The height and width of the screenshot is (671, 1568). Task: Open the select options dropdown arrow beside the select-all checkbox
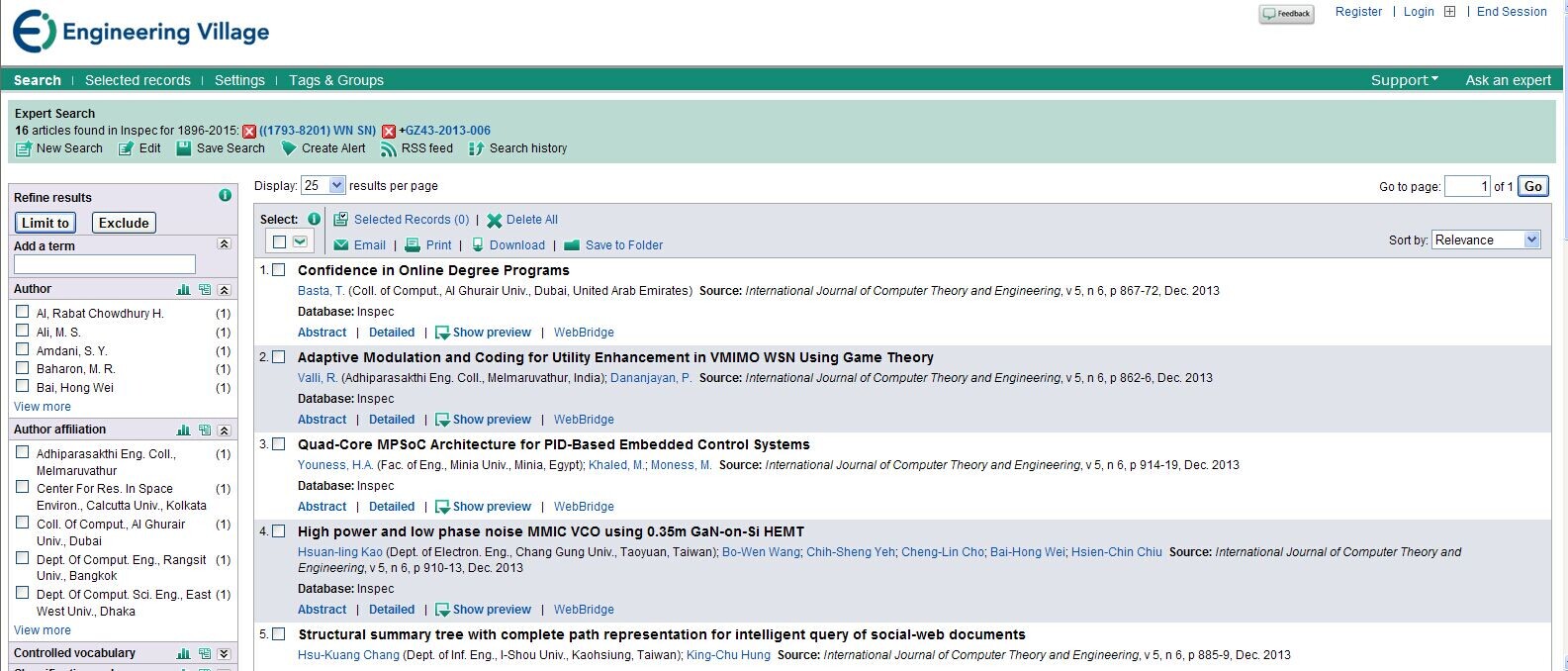[x=300, y=242]
